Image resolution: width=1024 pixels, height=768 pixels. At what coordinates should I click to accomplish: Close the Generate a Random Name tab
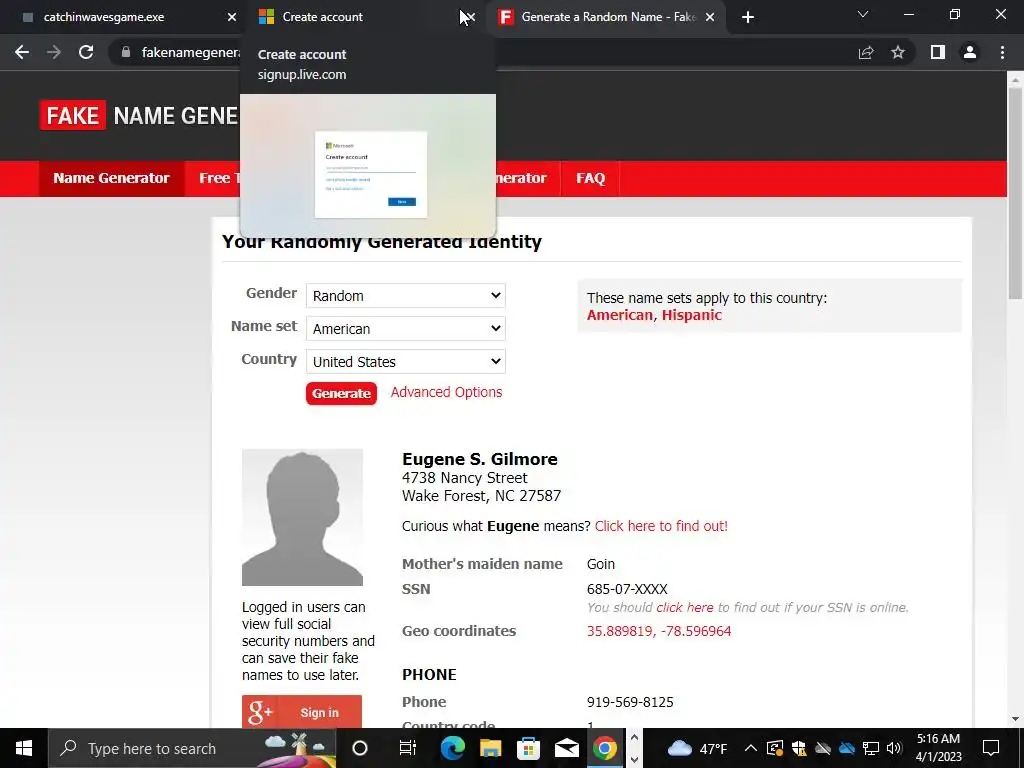710,17
